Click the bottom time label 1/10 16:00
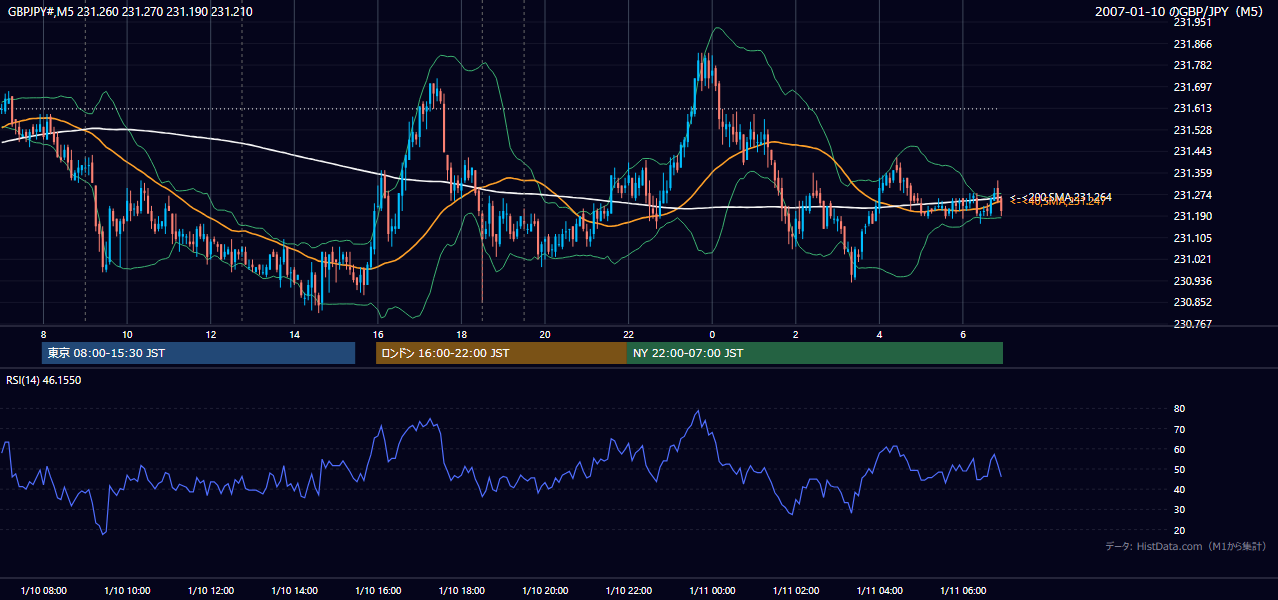The image size is (1278, 600). (378, 591)
